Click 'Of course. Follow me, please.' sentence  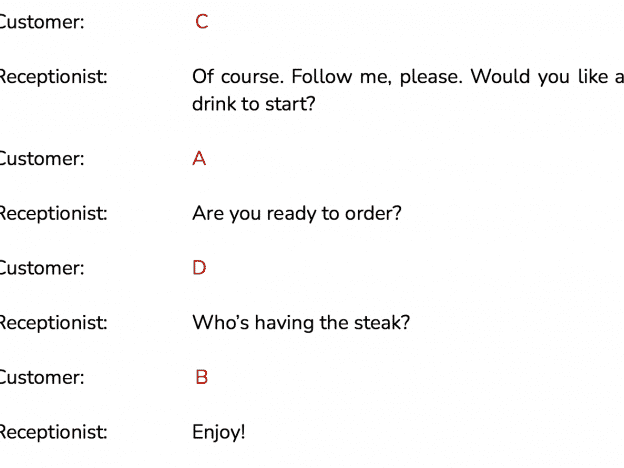coord(328,77)
